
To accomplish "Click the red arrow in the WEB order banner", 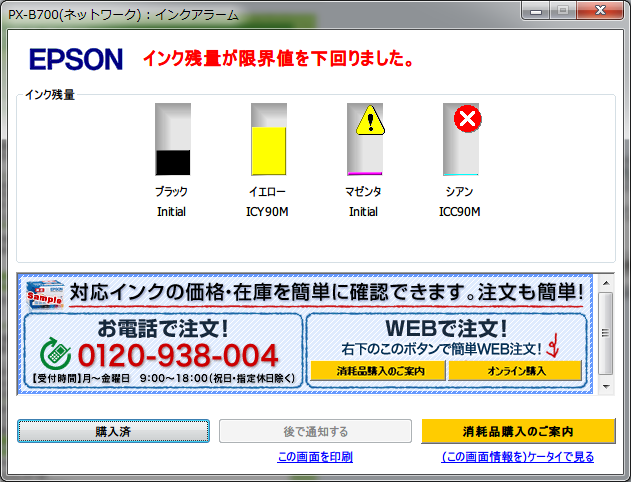I will [x=553, y=345].
